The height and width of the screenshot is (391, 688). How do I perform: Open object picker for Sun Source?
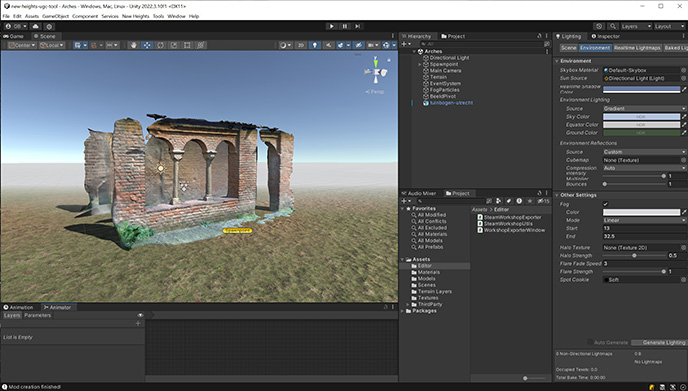pos(683,78)
